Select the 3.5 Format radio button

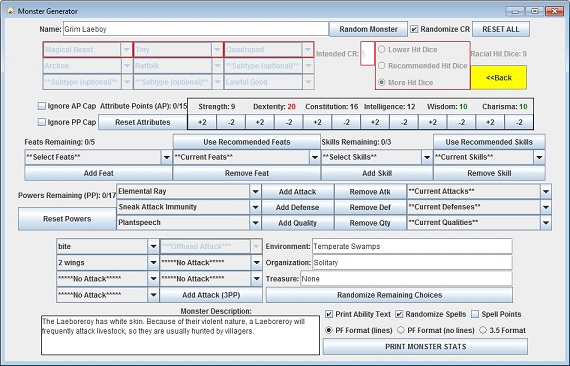[x=483, y=330]
